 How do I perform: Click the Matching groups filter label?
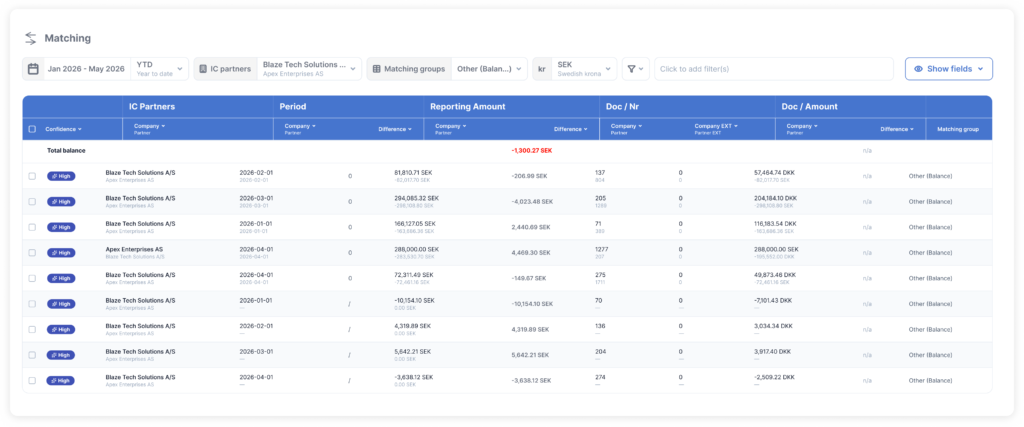pos(414,69)
